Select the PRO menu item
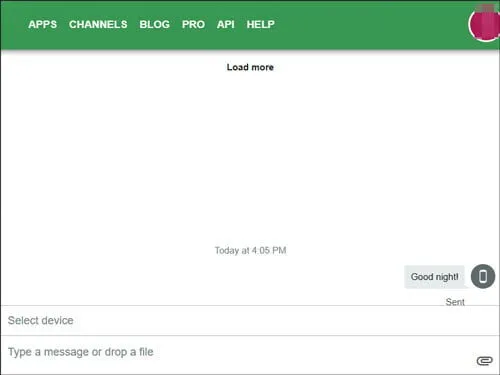The width and height of the screenshot is (500, 375). (193, 24)
